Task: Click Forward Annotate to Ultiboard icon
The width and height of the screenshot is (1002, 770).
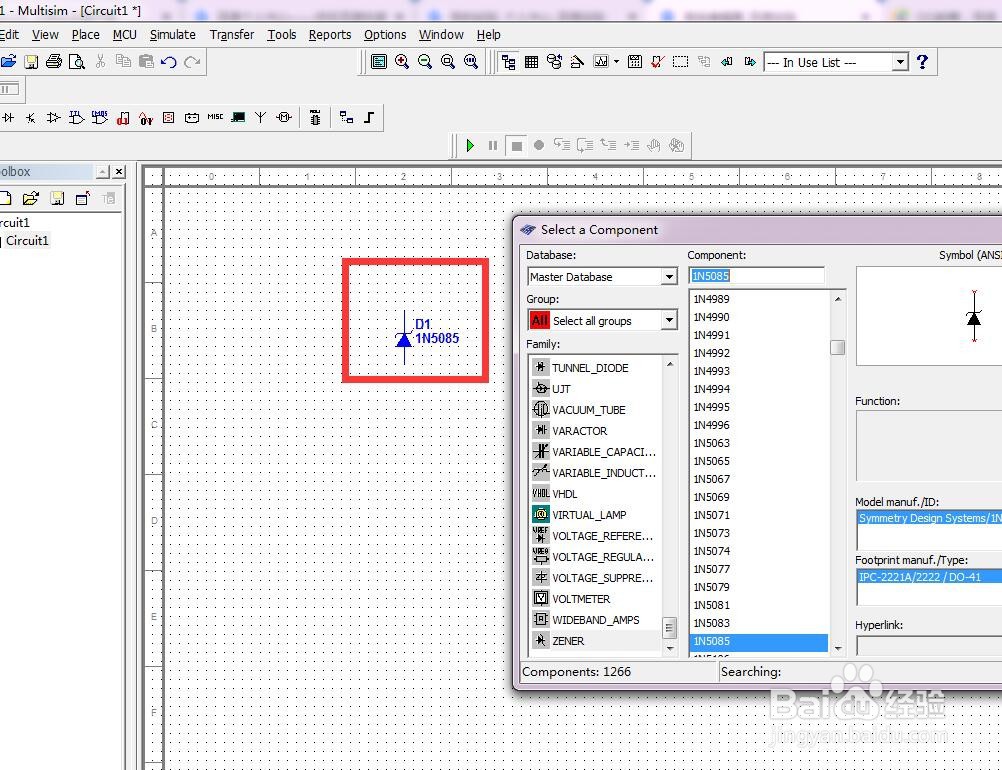Action: tap(750, 62)
